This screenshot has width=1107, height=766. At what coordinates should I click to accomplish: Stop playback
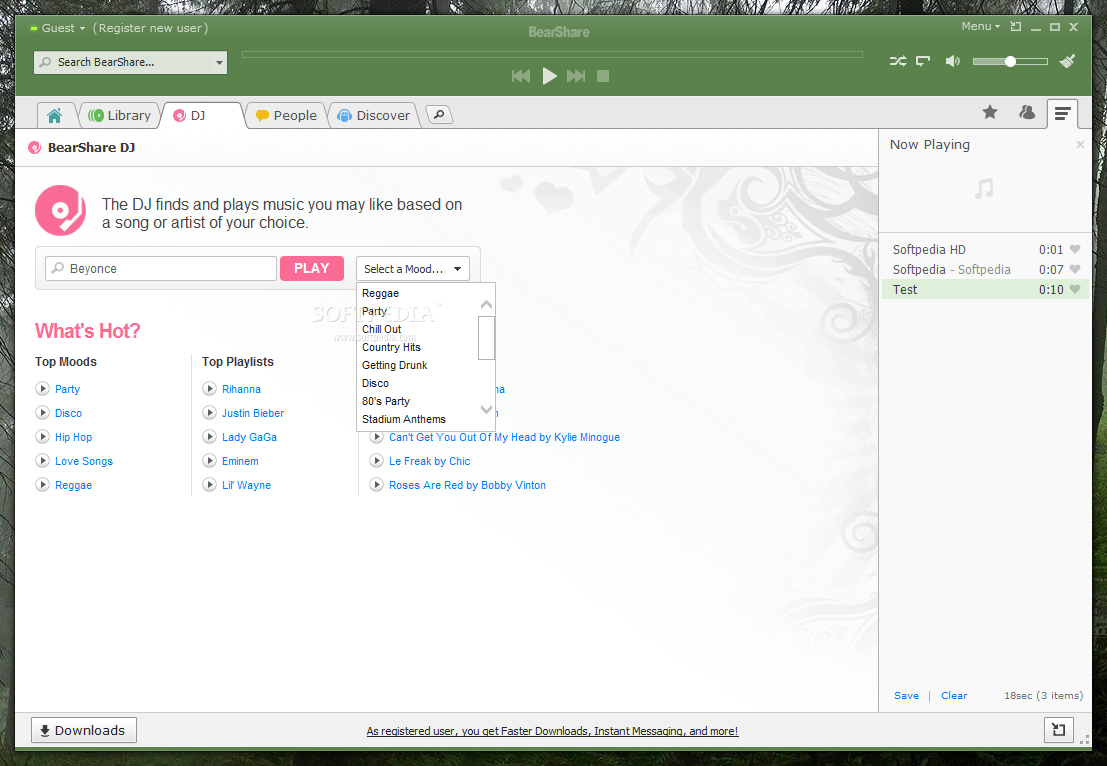coord(603,76)
